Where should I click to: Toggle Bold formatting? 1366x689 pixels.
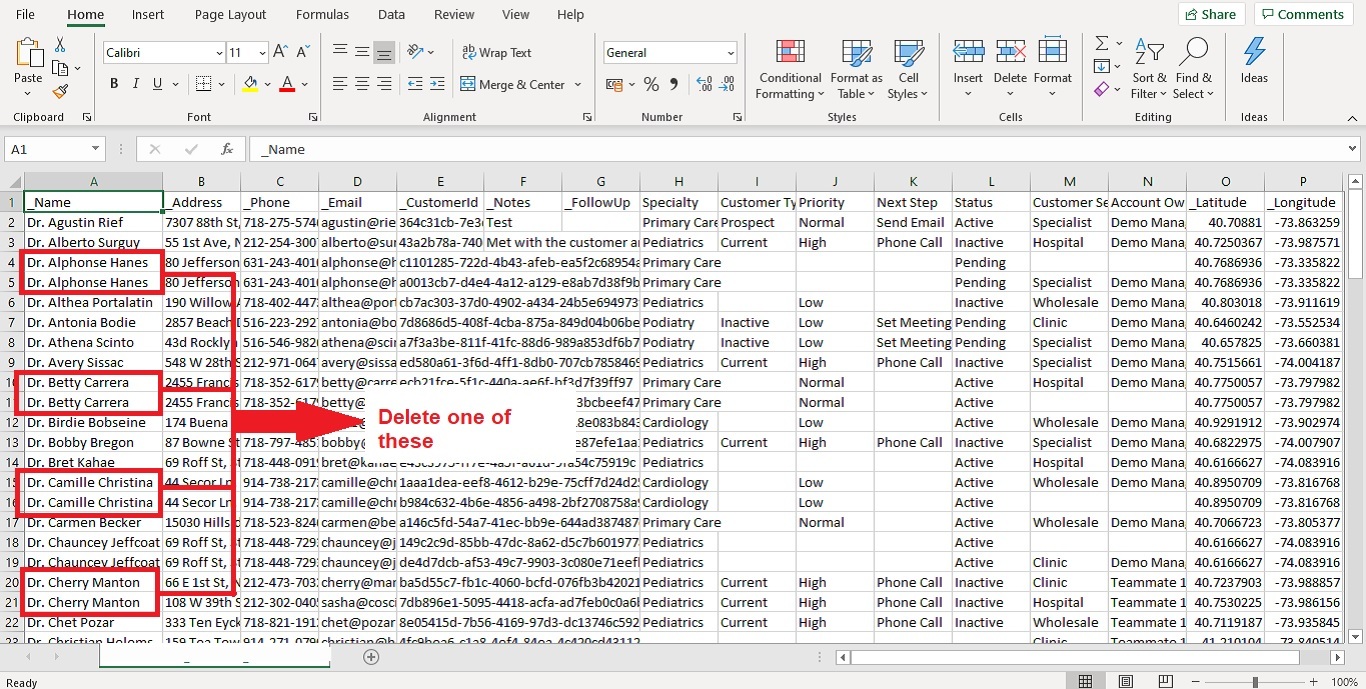pos(114,84)
